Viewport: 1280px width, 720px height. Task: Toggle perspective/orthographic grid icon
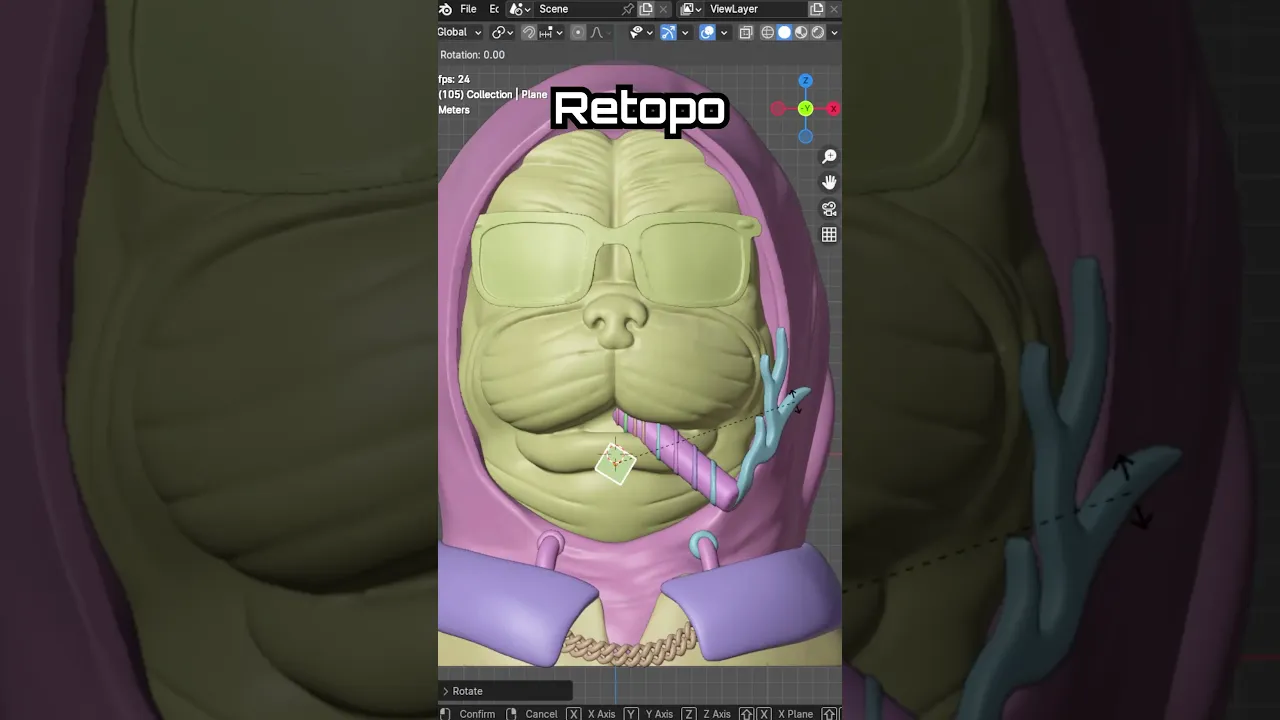(x=829, y=235)
